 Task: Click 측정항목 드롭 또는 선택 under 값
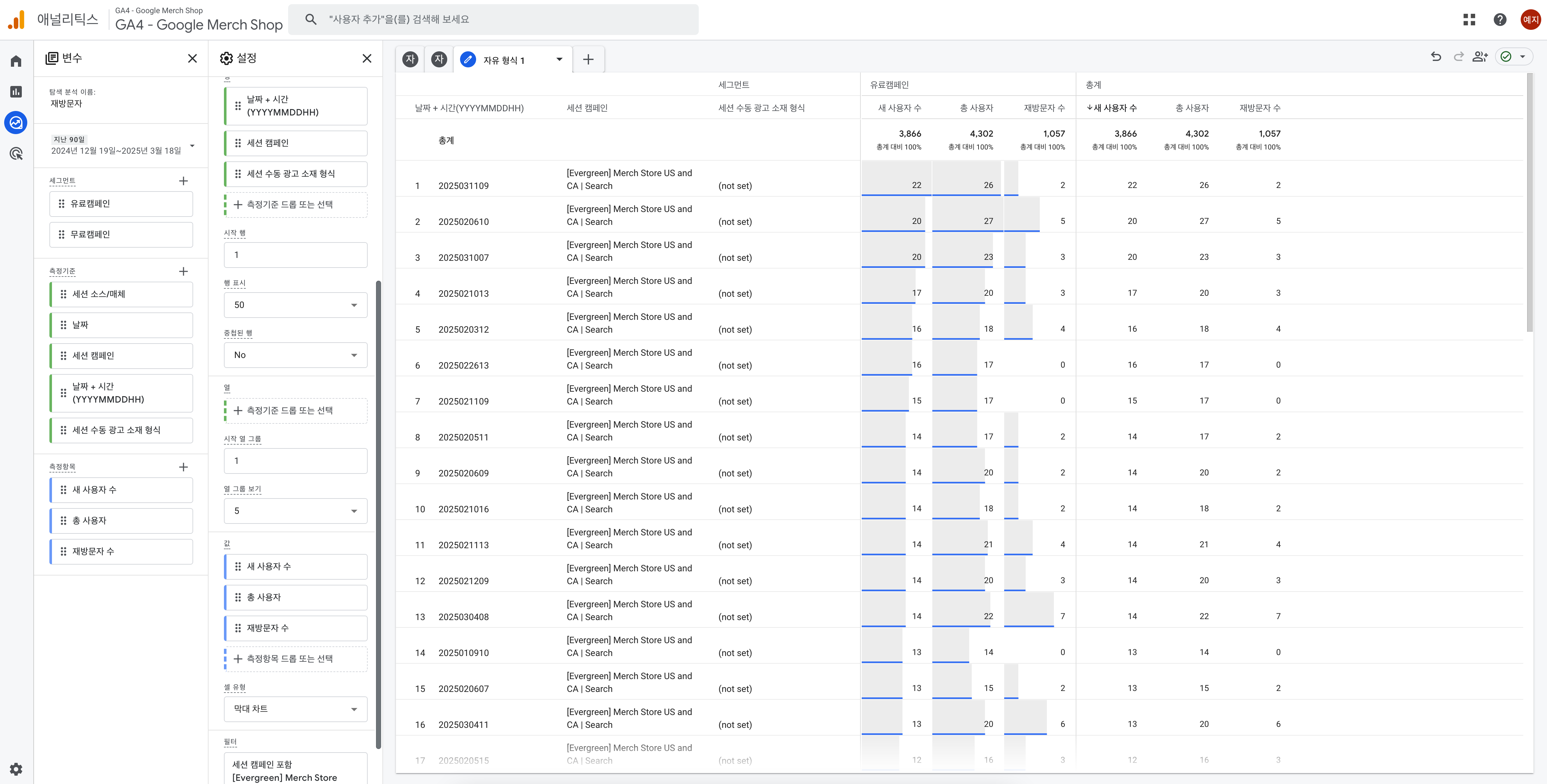(295, 659)
